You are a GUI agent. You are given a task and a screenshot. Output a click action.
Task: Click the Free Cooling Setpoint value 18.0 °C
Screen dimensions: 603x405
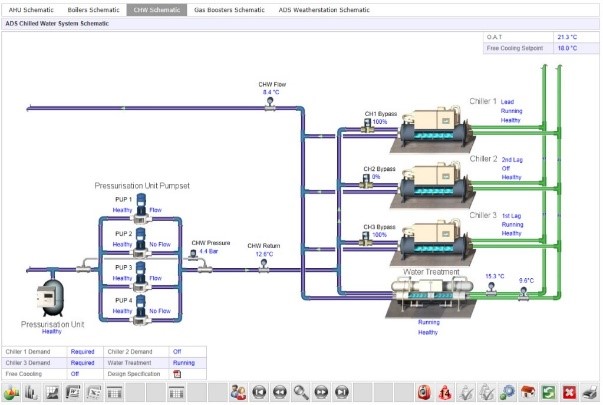(x=567, y=48)
